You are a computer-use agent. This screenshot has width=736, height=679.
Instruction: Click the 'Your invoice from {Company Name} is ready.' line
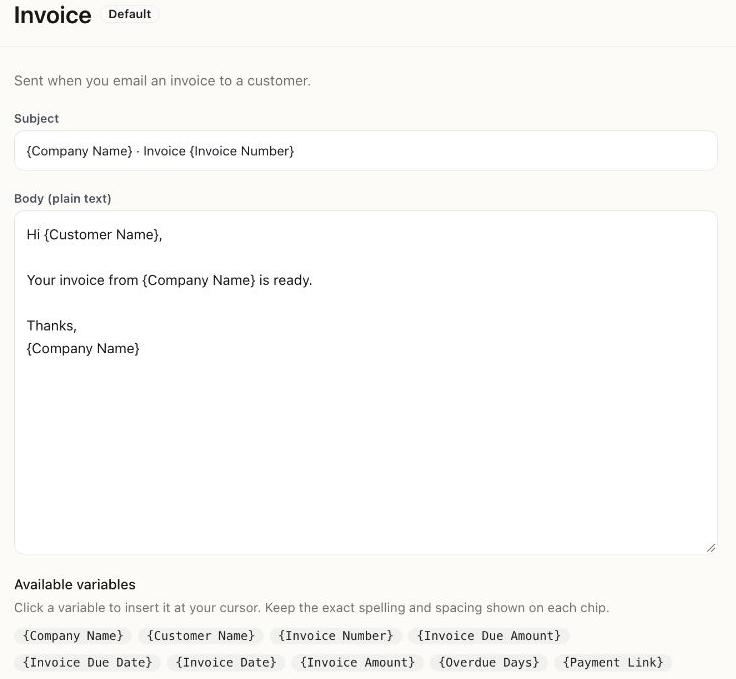tap(169, 280)
